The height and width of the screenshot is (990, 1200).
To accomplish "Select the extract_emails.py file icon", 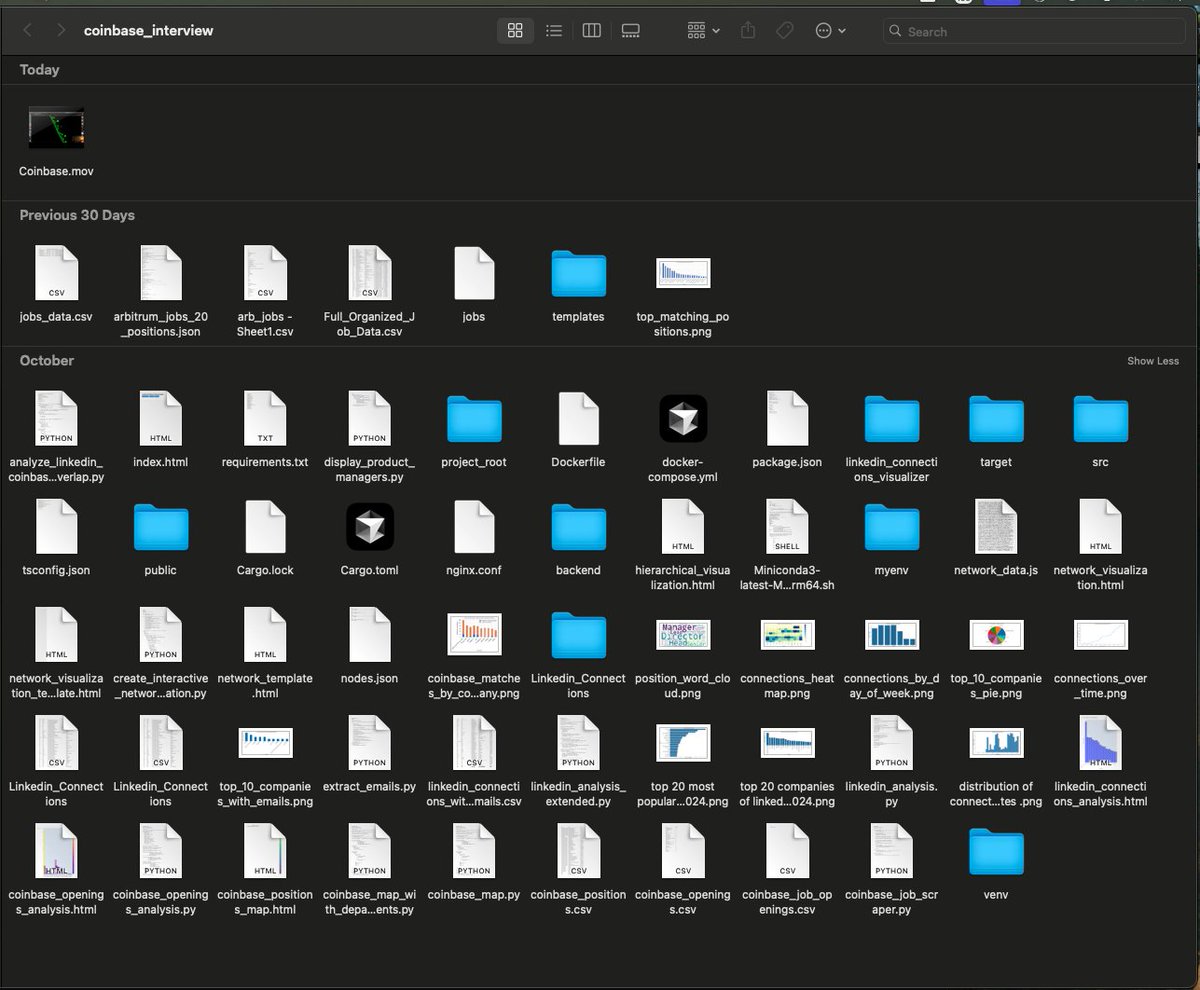I will (x=369, y=742).
